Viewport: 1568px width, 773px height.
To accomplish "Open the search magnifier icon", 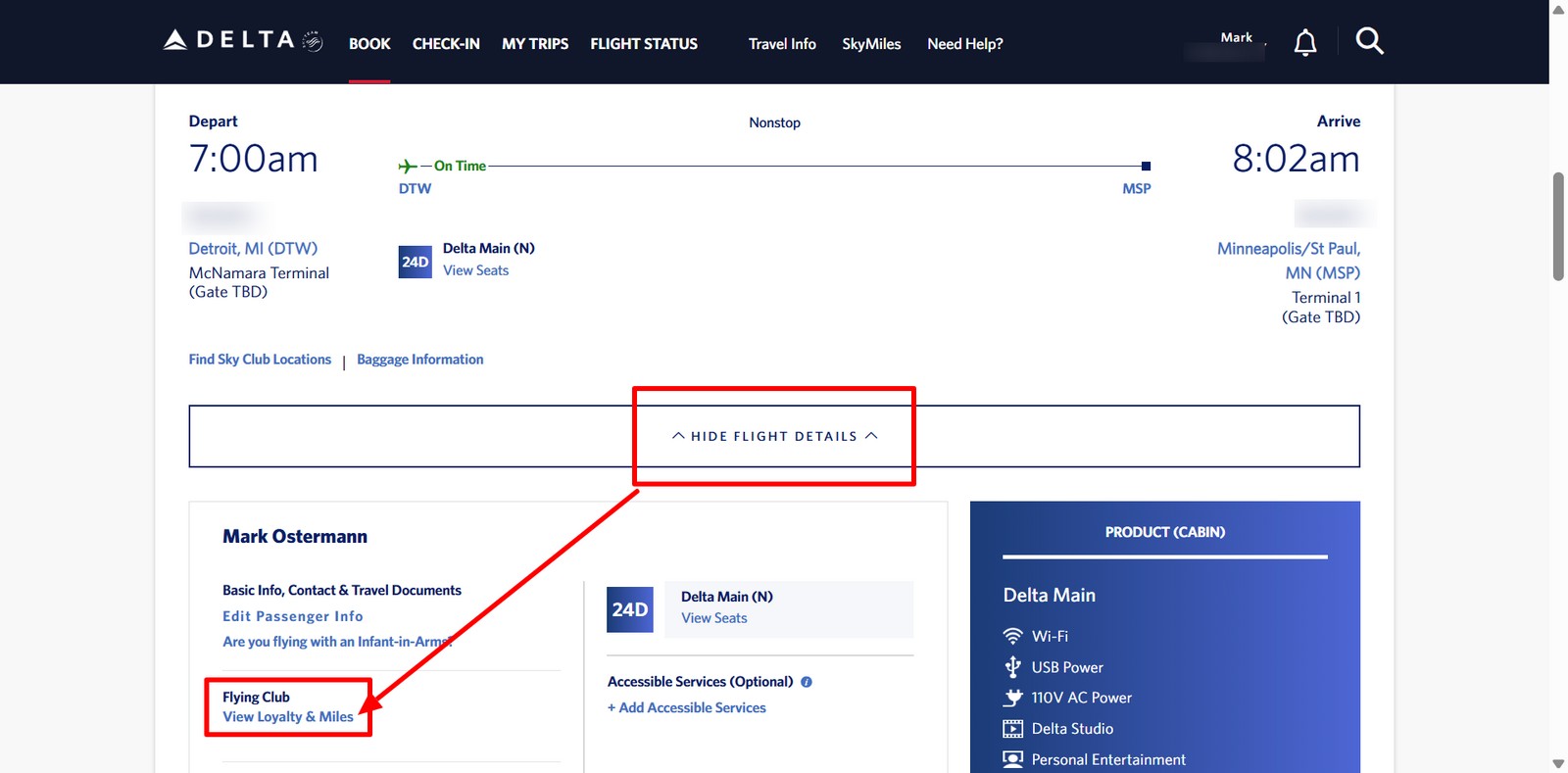I will [x=1369, y=41].
